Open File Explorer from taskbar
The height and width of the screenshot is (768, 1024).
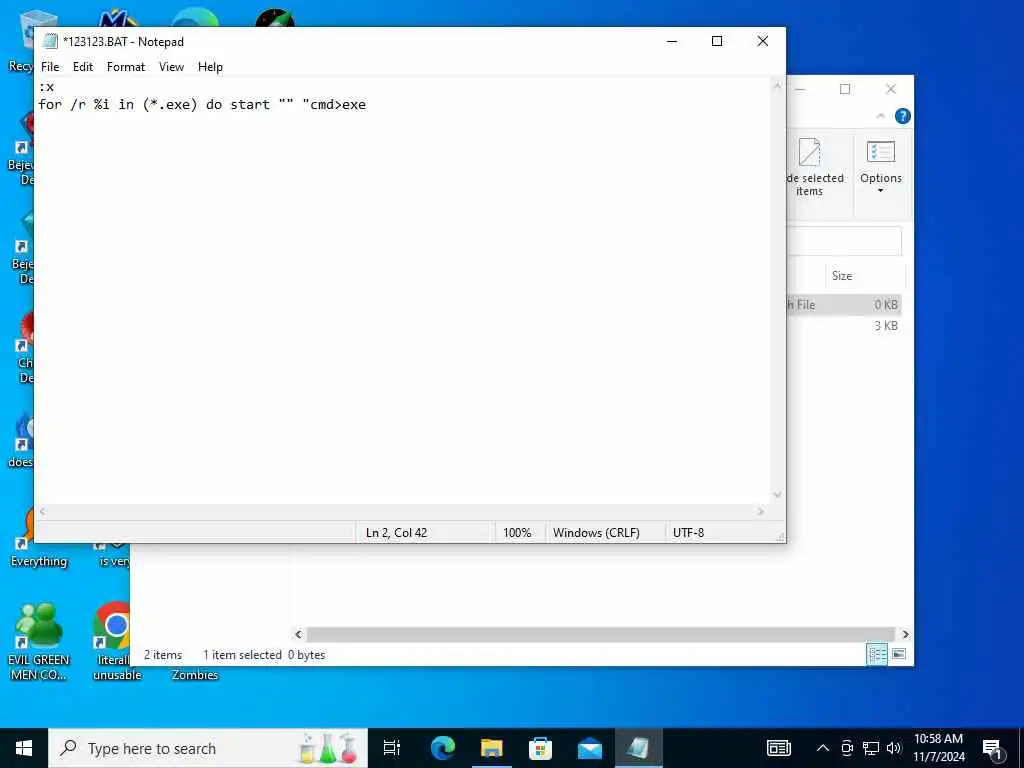(491, 748)
